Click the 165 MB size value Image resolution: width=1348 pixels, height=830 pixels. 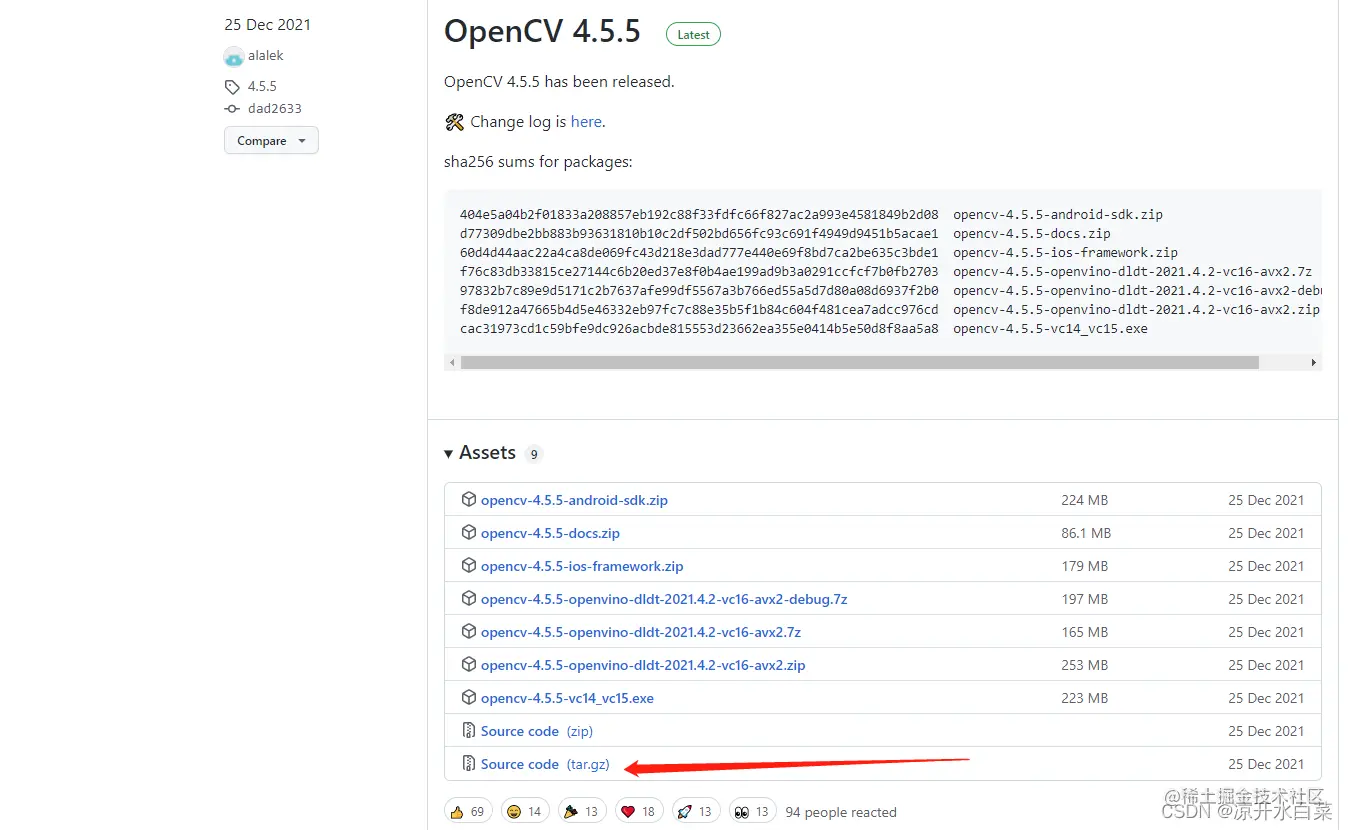(1084, 632)
